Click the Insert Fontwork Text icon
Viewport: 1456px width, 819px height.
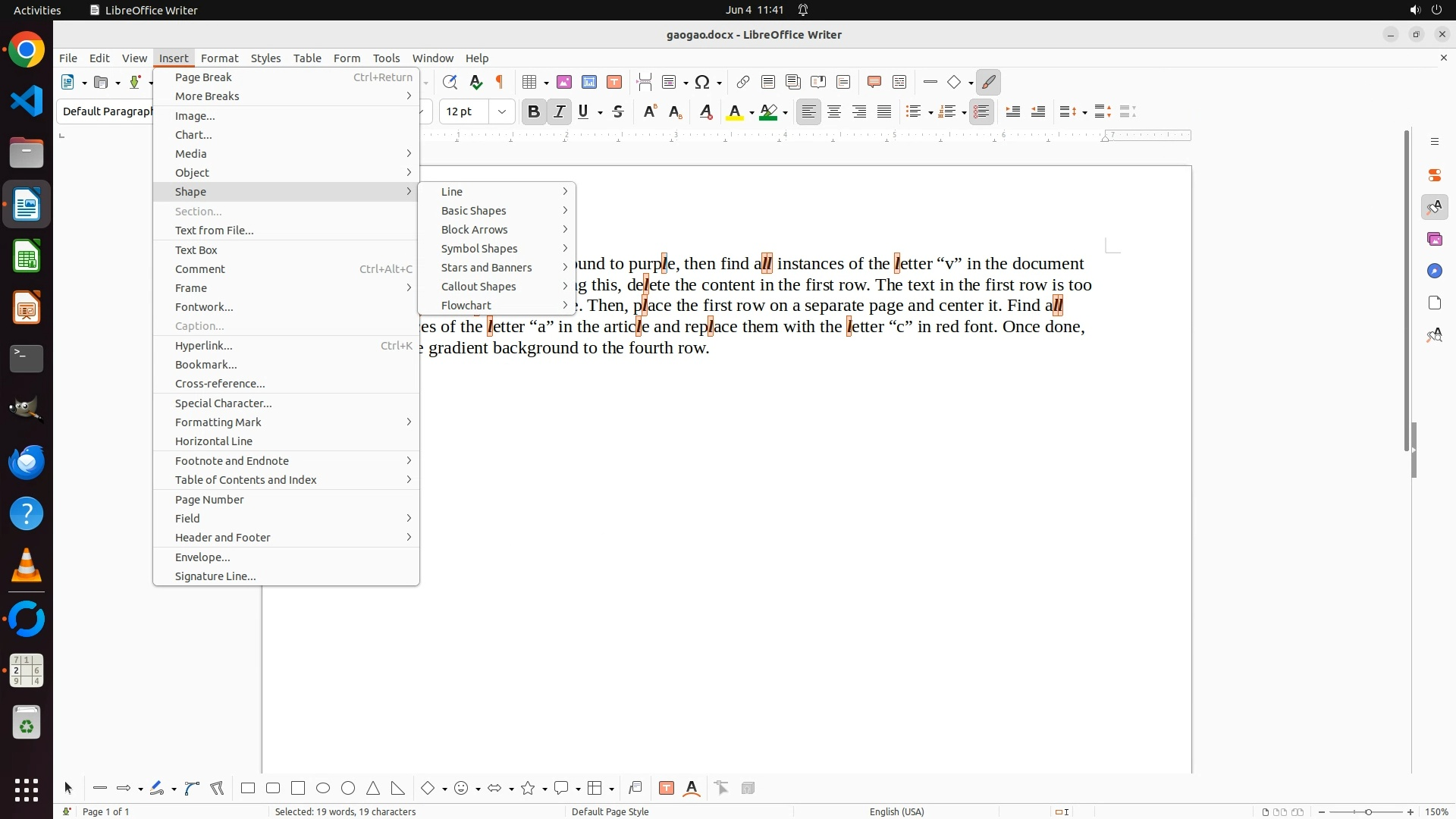(x=692, y=789)
